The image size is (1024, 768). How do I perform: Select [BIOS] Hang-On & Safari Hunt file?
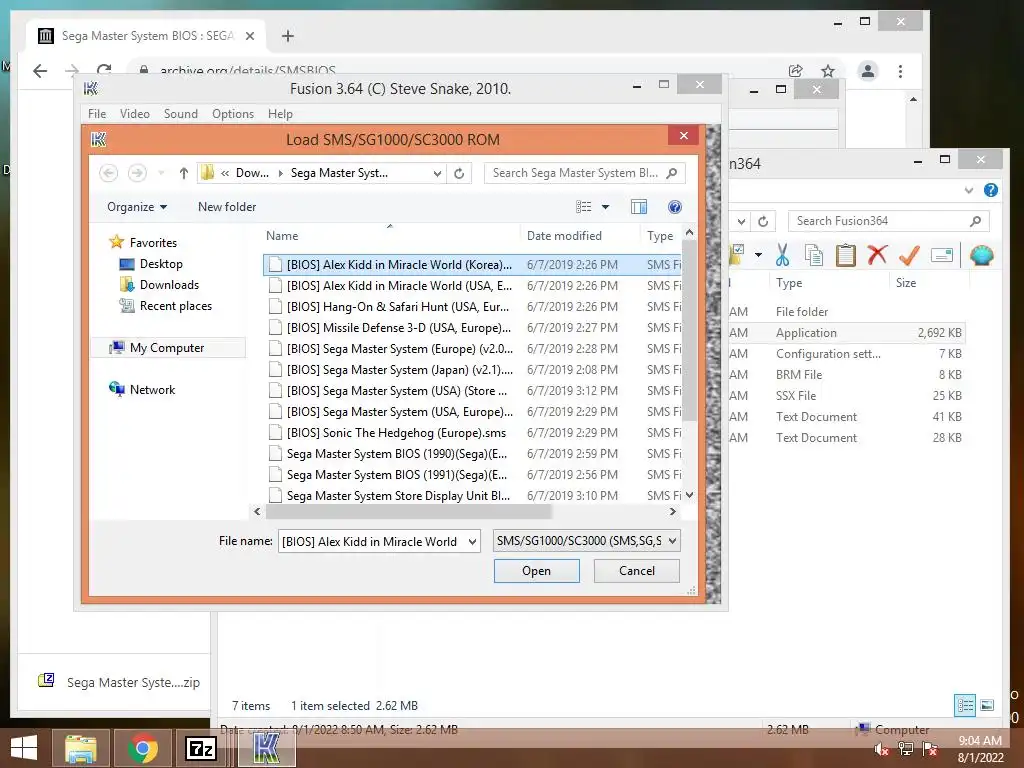click(398, 307)
